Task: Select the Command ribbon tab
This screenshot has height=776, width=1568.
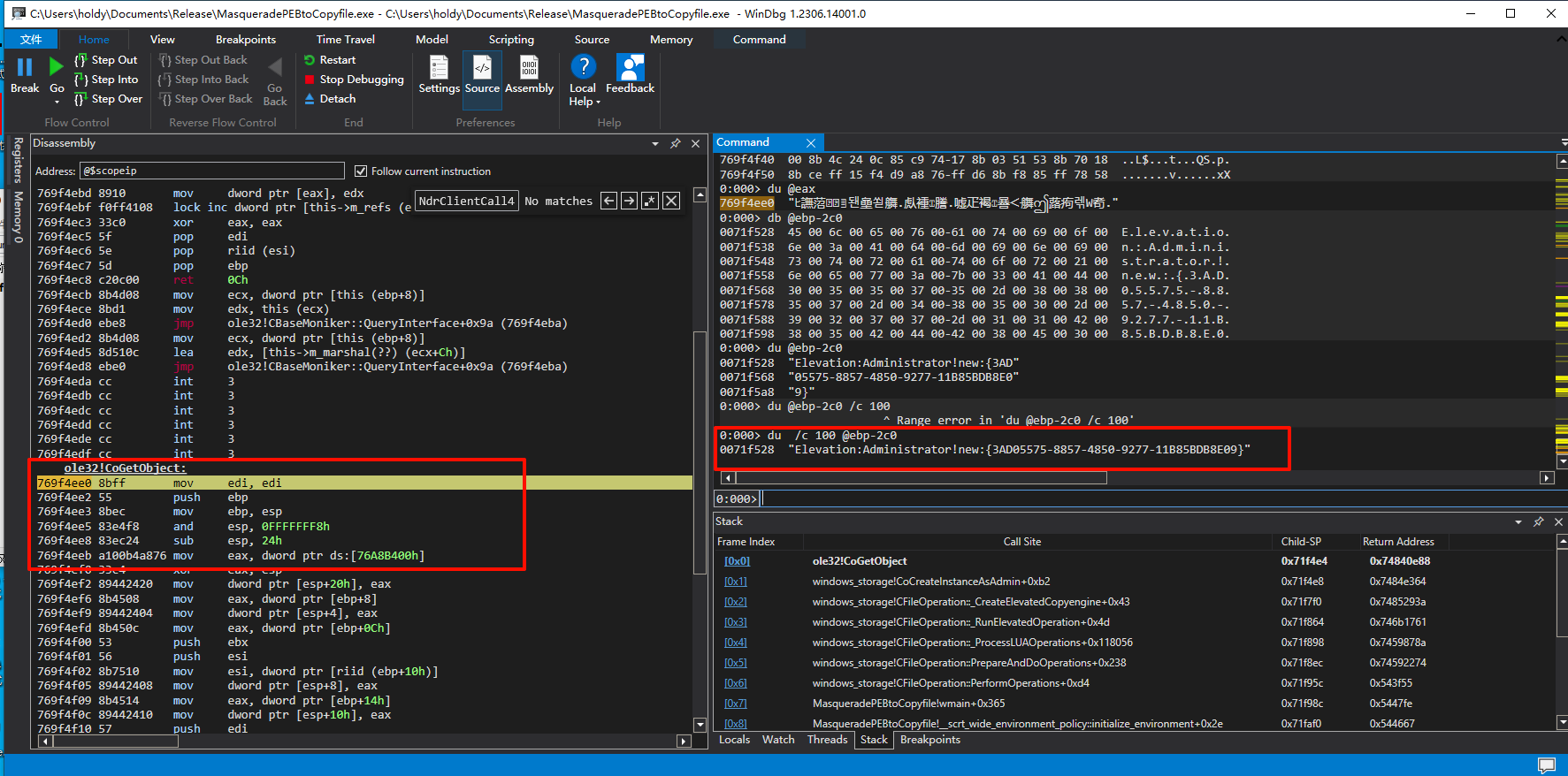Action: pos(759,40)
